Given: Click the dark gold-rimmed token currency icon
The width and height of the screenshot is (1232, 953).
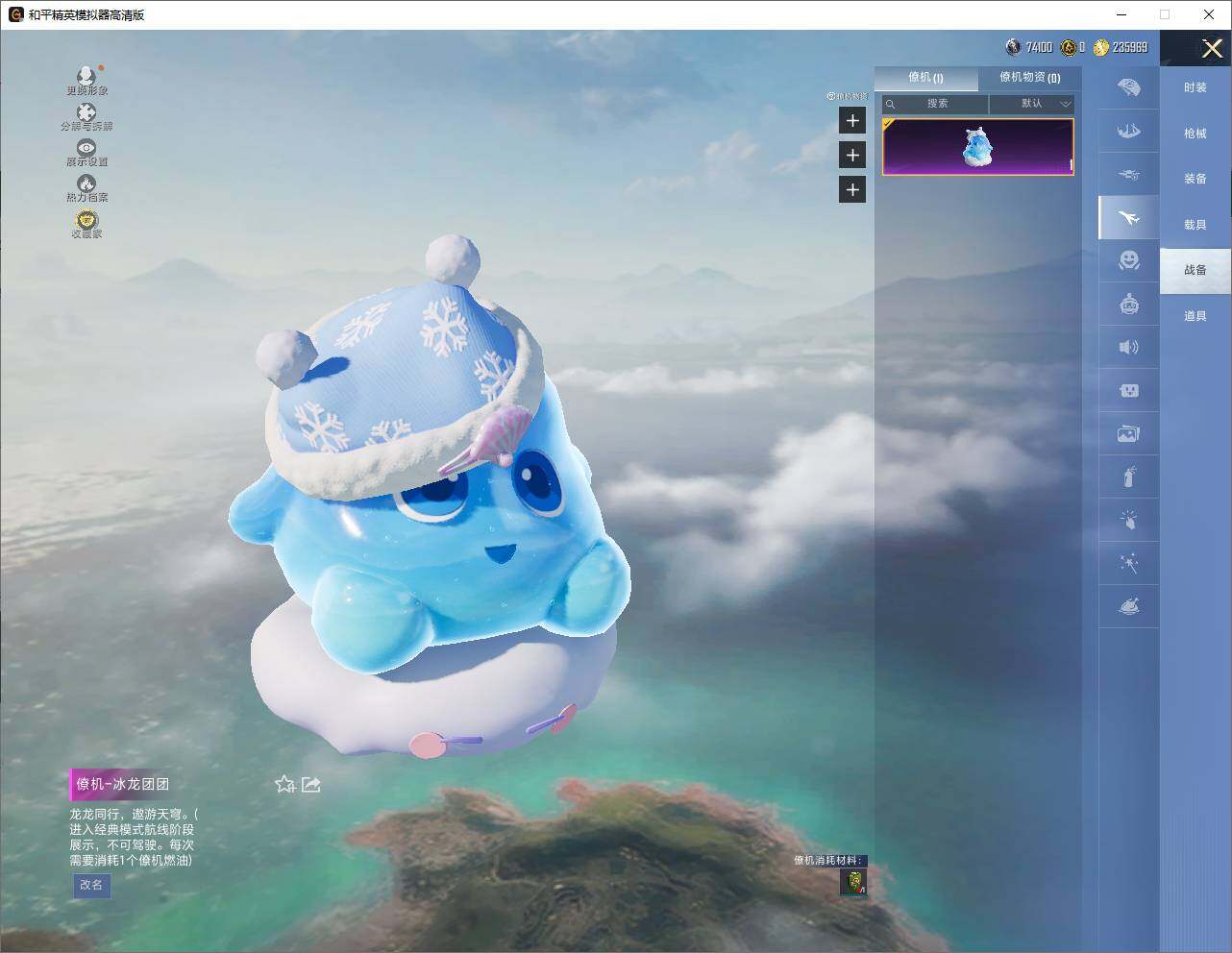Looking at the screenshot, I should [x=1068, y=47].
